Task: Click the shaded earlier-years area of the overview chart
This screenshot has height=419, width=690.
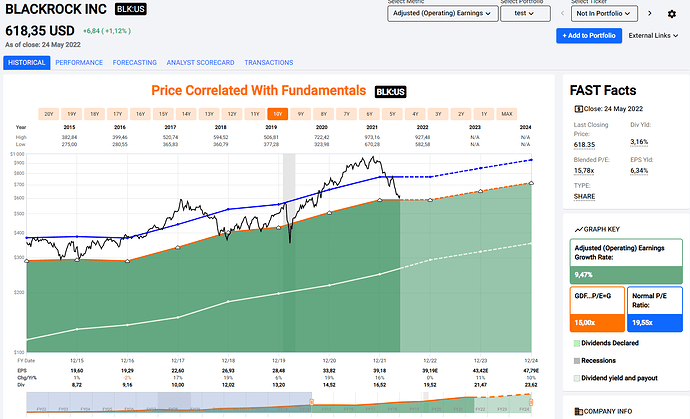Action: [x=169, y=402]
